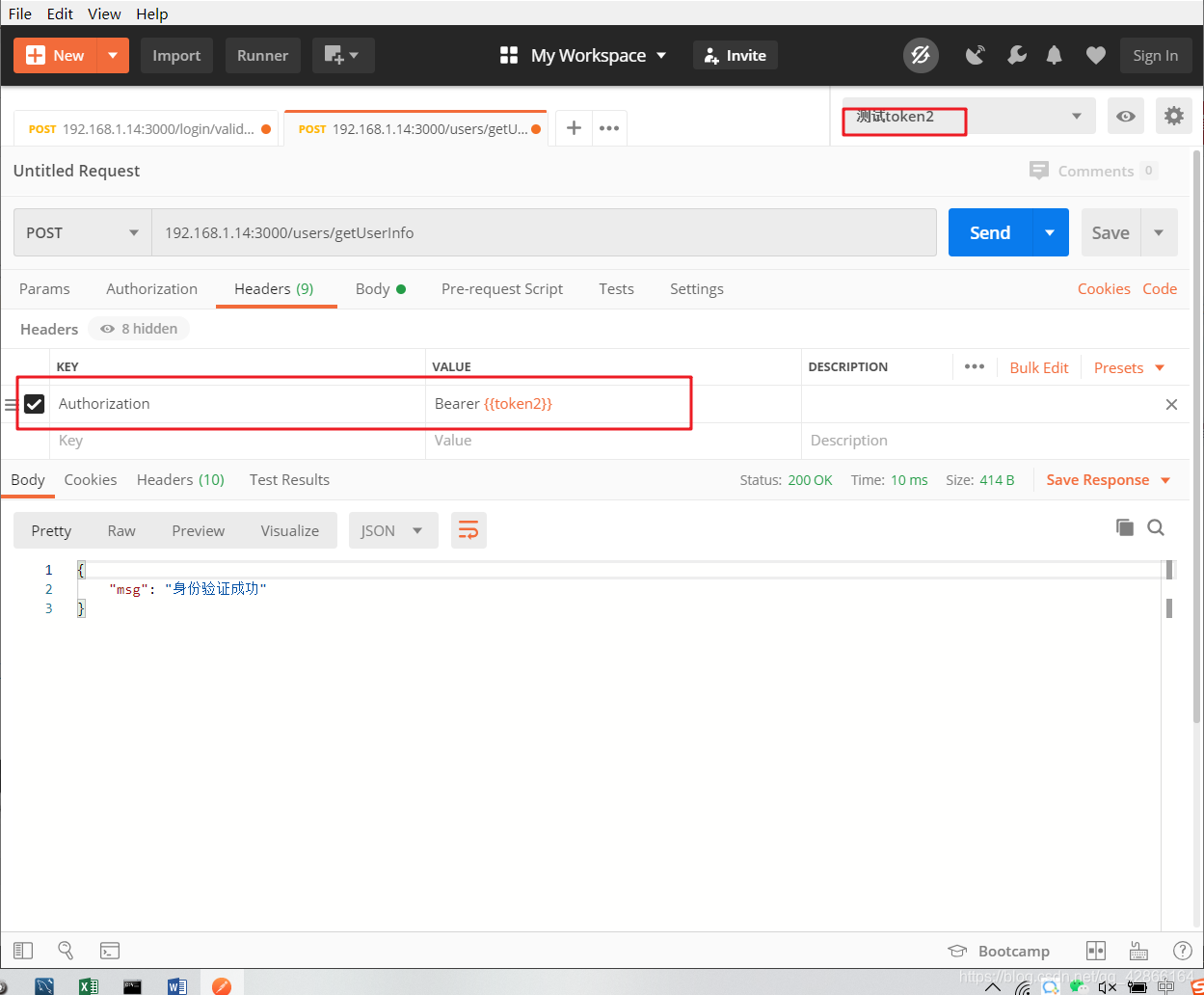1204x995 pixels.
Task: Open the 测试token2 environment dropdown
Action: click(x=969, y=117)
